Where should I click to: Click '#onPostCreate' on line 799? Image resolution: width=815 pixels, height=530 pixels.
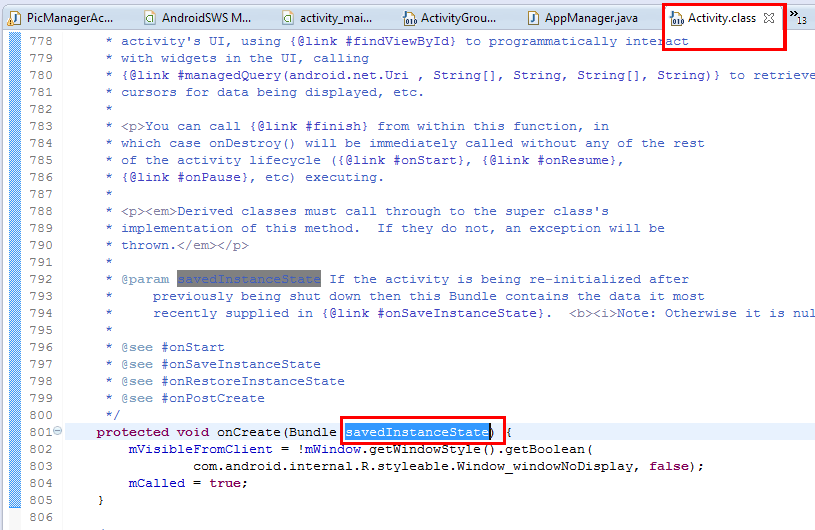tap(213, 398)
